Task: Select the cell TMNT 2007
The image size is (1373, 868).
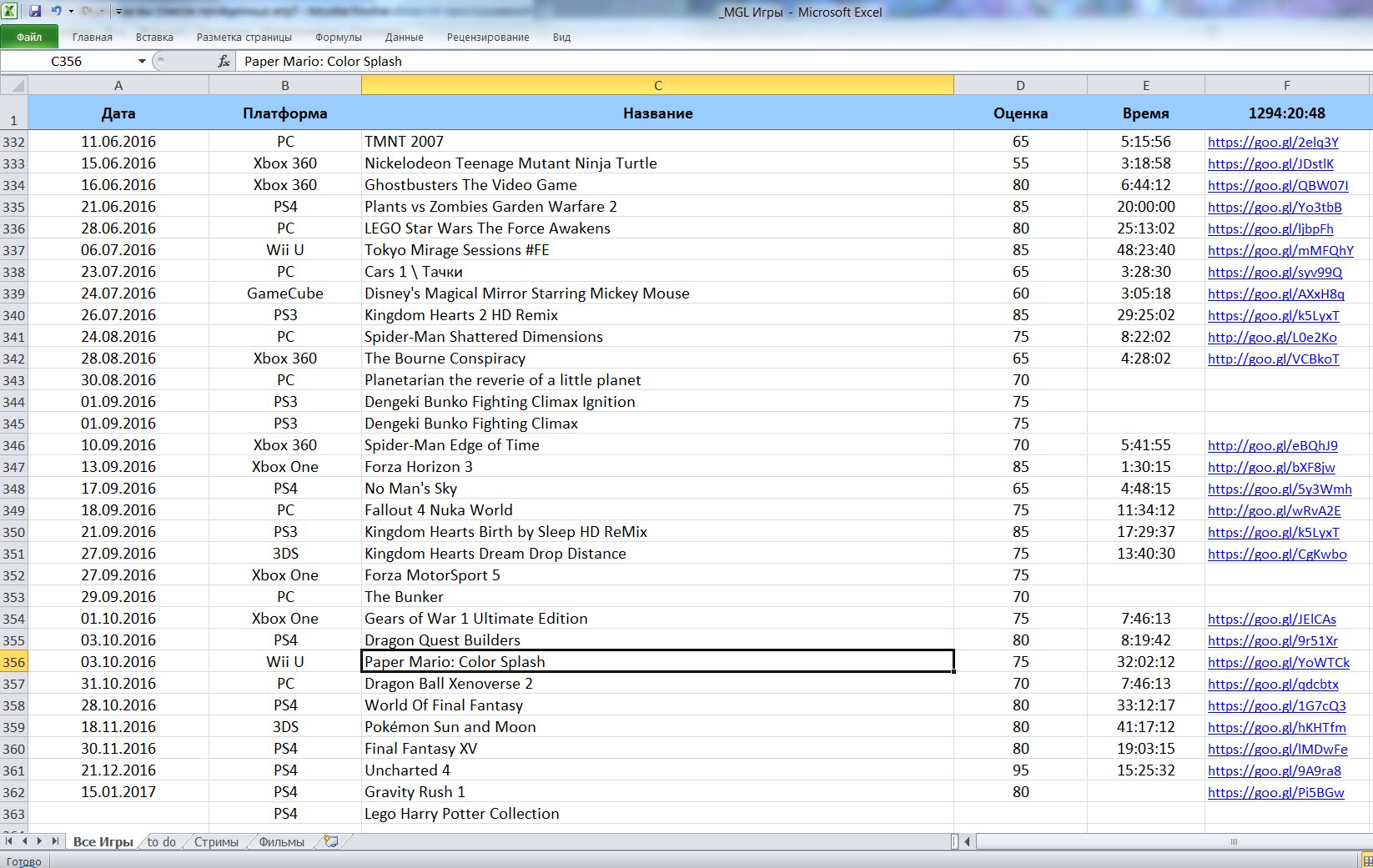Action: (658, 142)
